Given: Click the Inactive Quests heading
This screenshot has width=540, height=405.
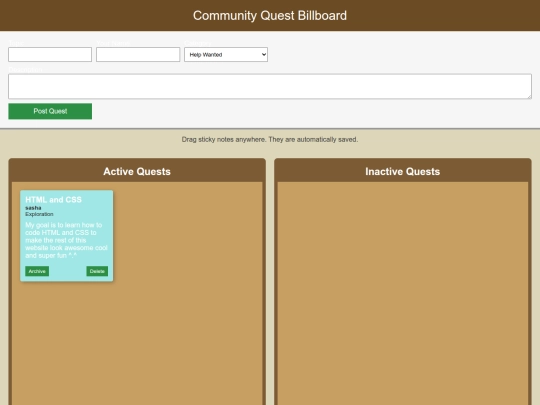Looking at the screenshot, I should point(403,172).
